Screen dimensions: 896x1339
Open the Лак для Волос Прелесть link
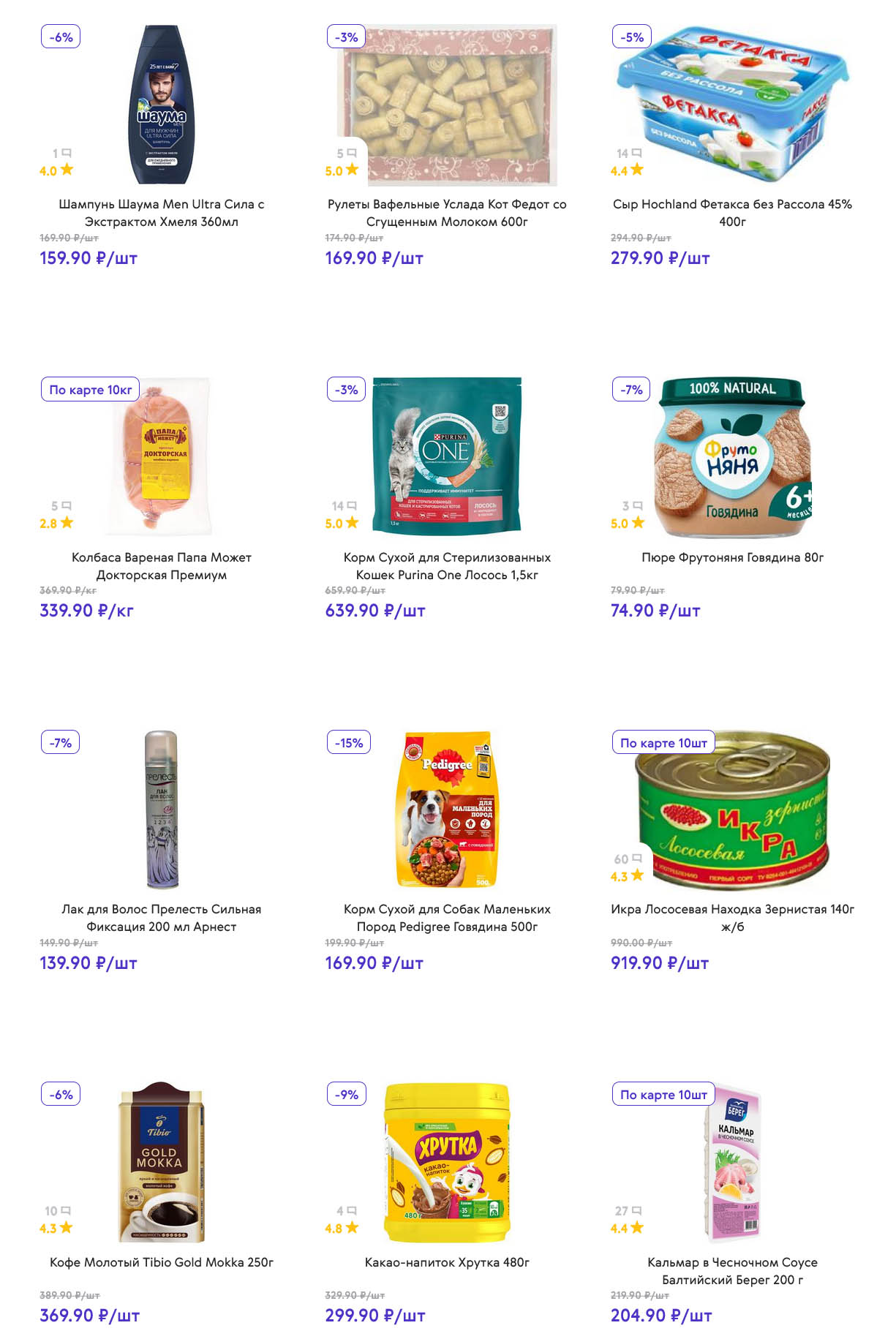coord(162,918)
